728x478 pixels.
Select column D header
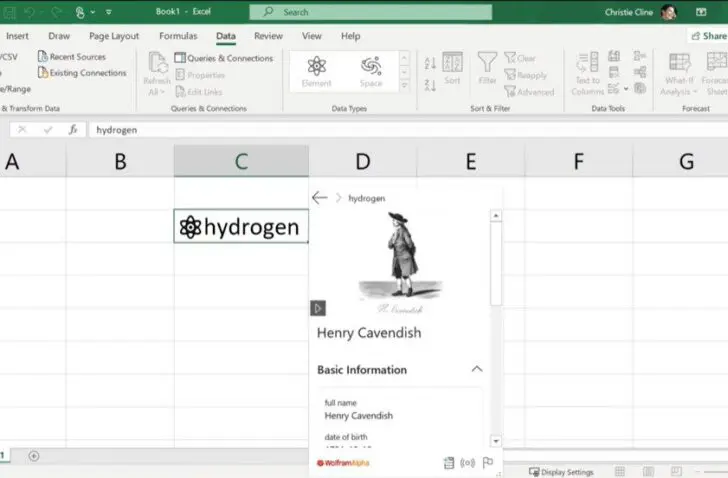pyautogui.click(x=363, y=161)
